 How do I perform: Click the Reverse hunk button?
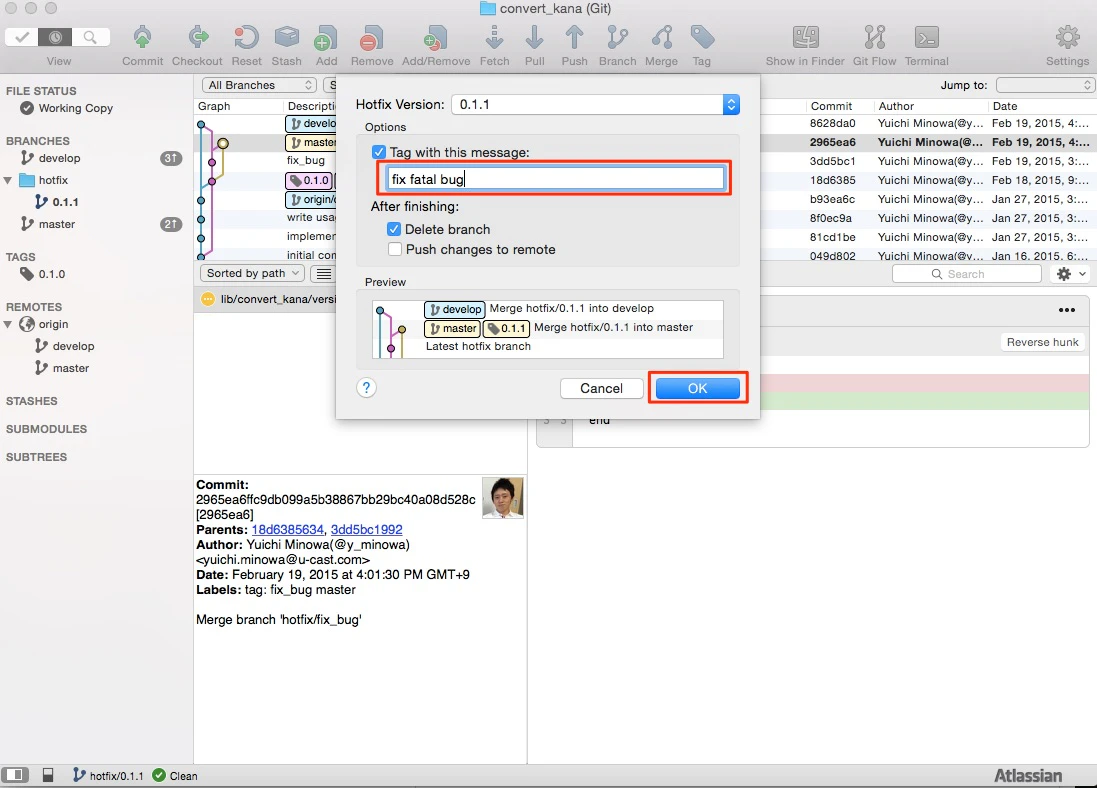click(x=1042, y=342)
